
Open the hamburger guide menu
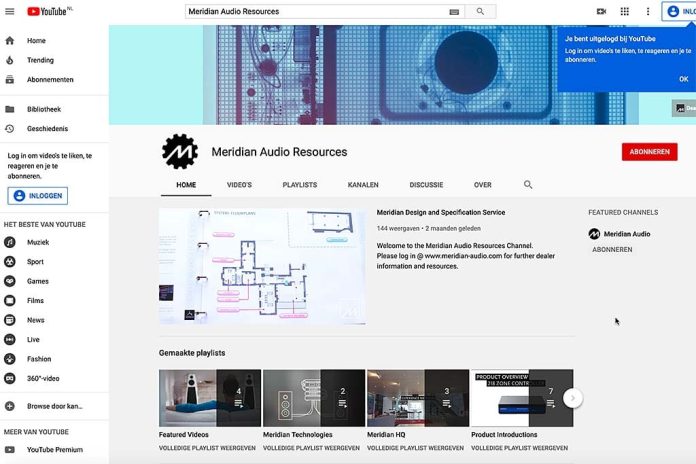[9, 12]
